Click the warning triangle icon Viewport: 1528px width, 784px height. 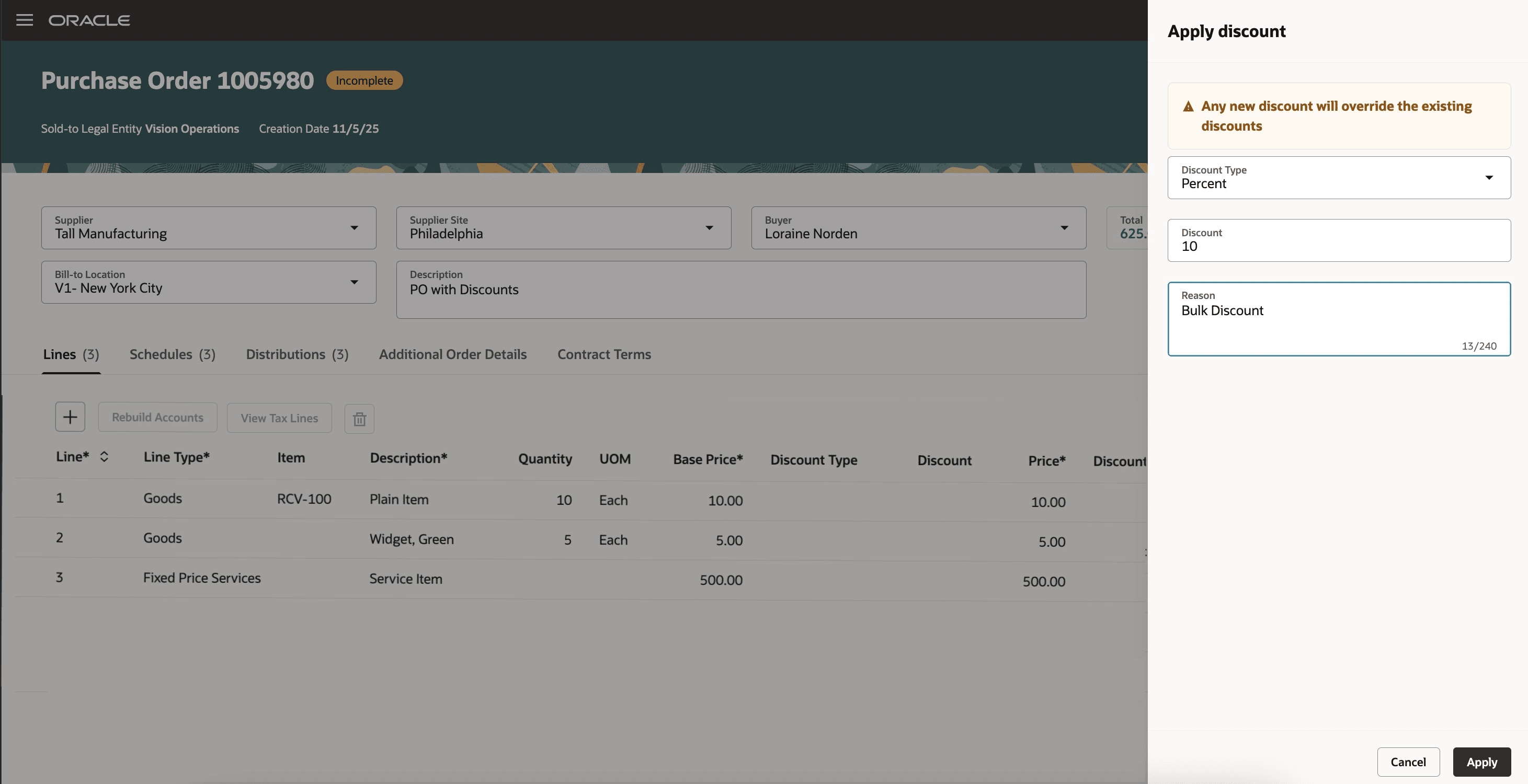pos(1188,107)
